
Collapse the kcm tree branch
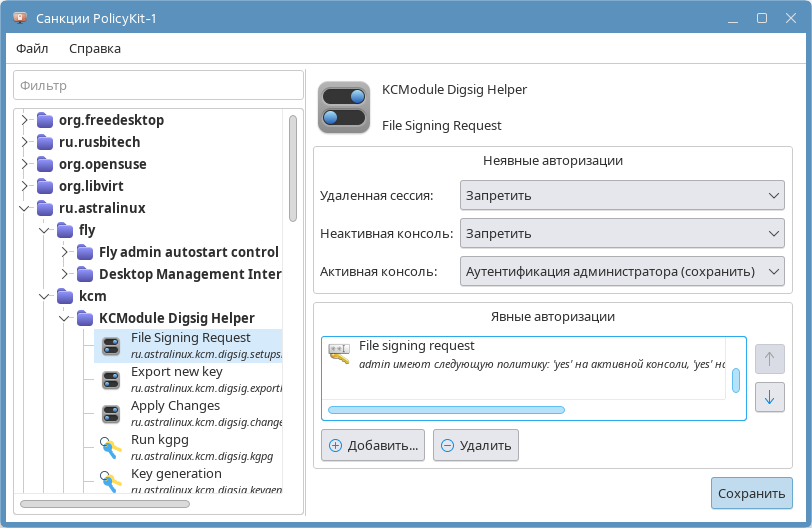(45, 296)
